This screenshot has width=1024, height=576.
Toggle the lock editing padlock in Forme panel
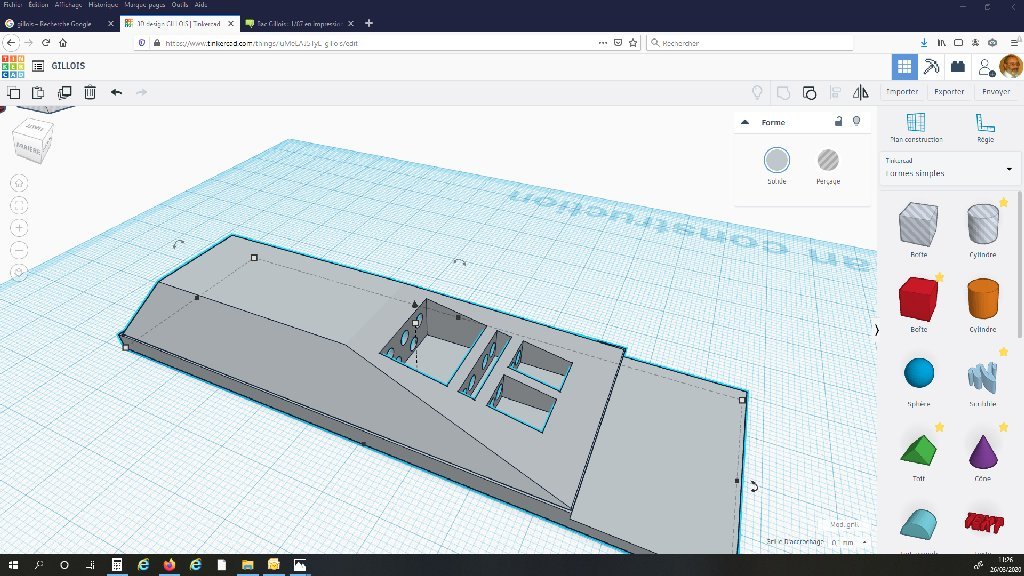click(x=839, y=121)
